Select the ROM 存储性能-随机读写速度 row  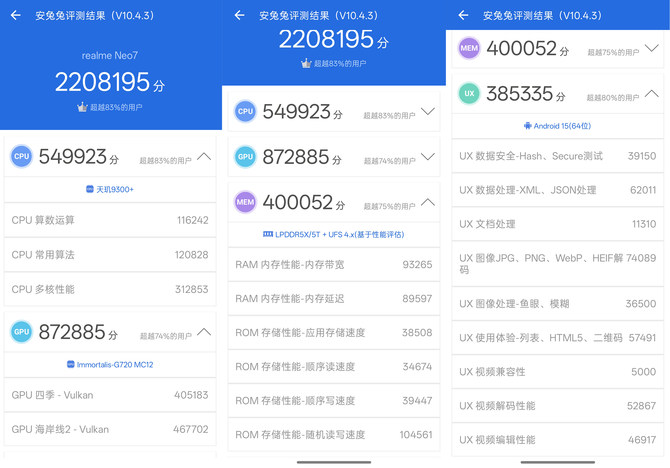[x=334, y=435]
